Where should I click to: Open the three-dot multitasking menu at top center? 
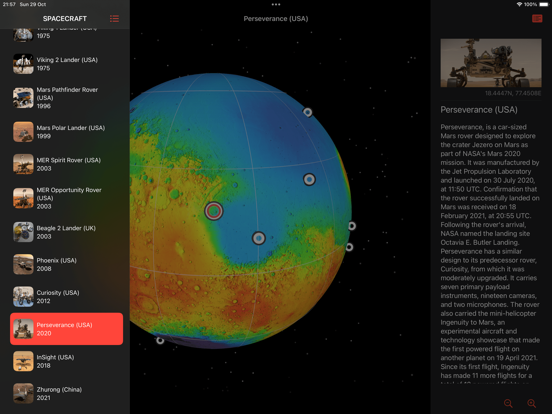click(x=276, y=5)
